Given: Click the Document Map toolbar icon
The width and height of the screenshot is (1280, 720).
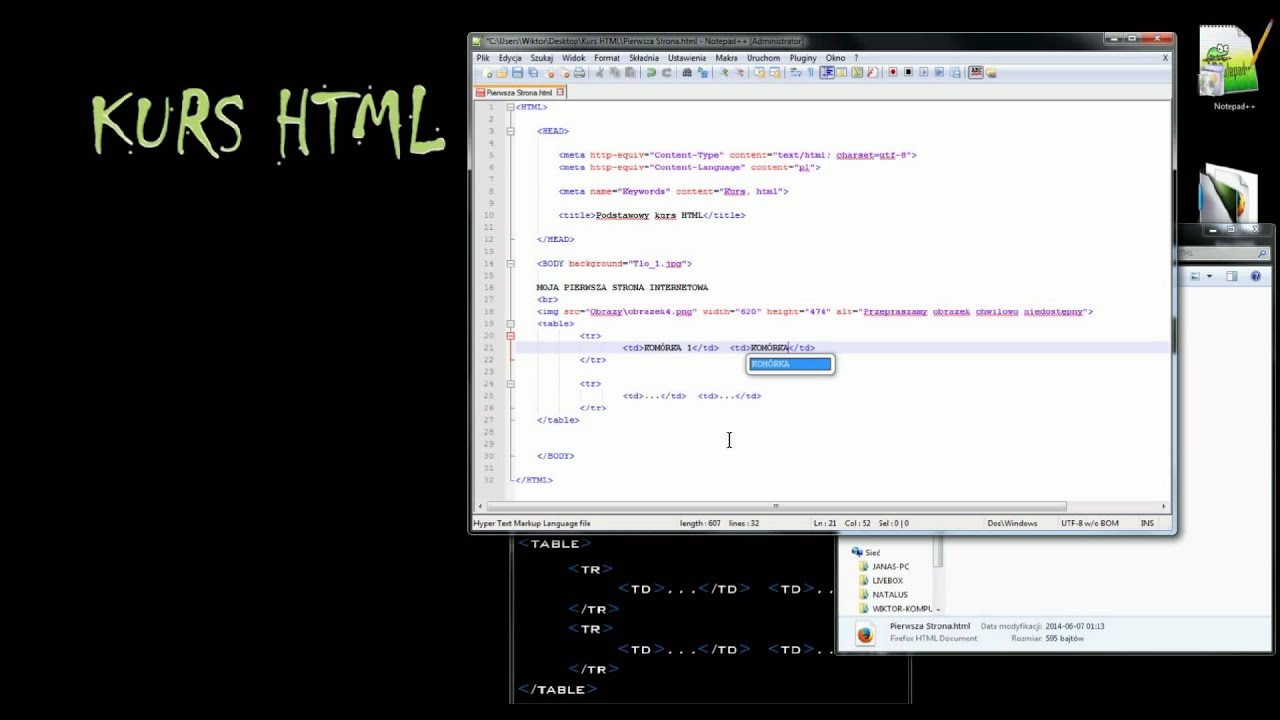Looking at the screenshot, I should [857, 72].
